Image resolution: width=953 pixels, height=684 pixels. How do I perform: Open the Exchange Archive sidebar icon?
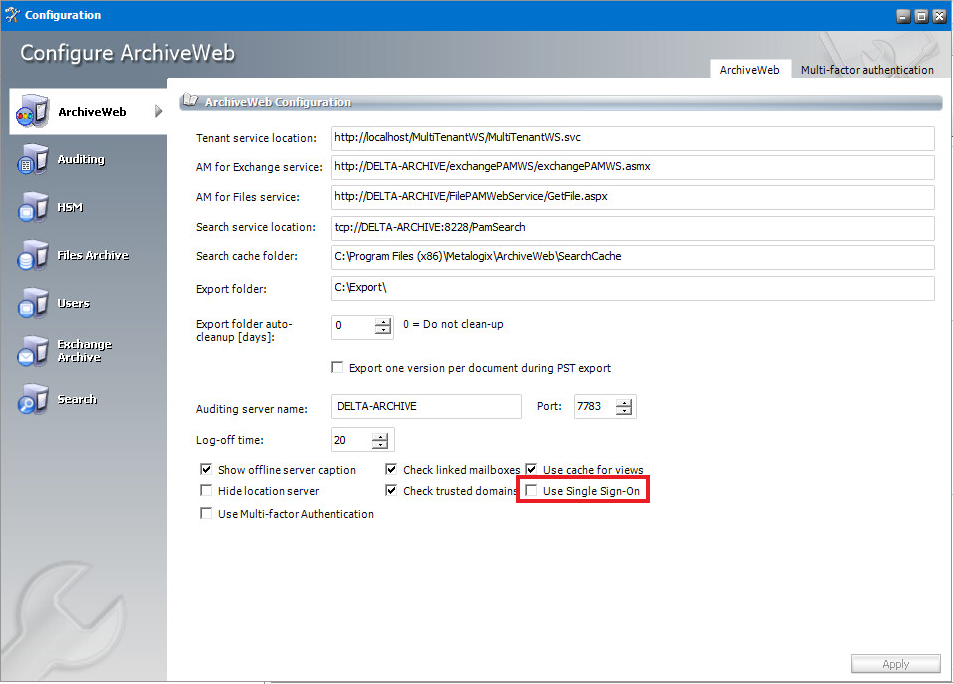[32, 351]
